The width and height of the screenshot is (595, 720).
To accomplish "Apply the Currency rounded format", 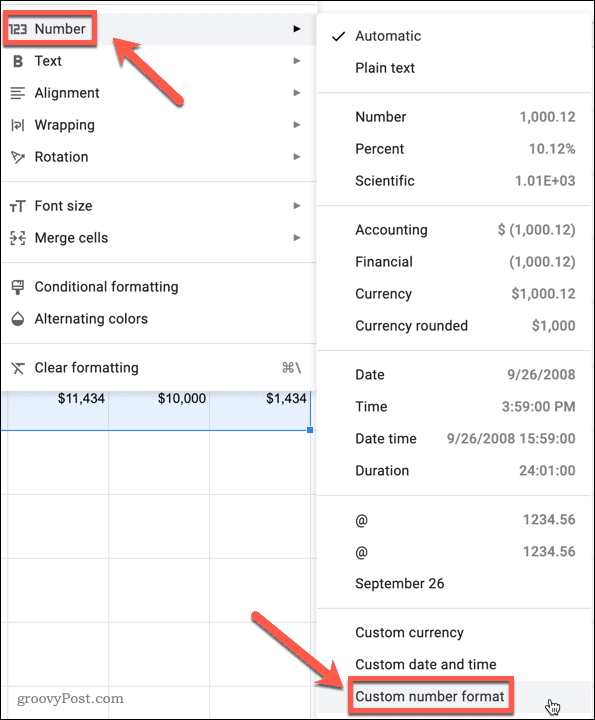I will (x=454, y=326).
